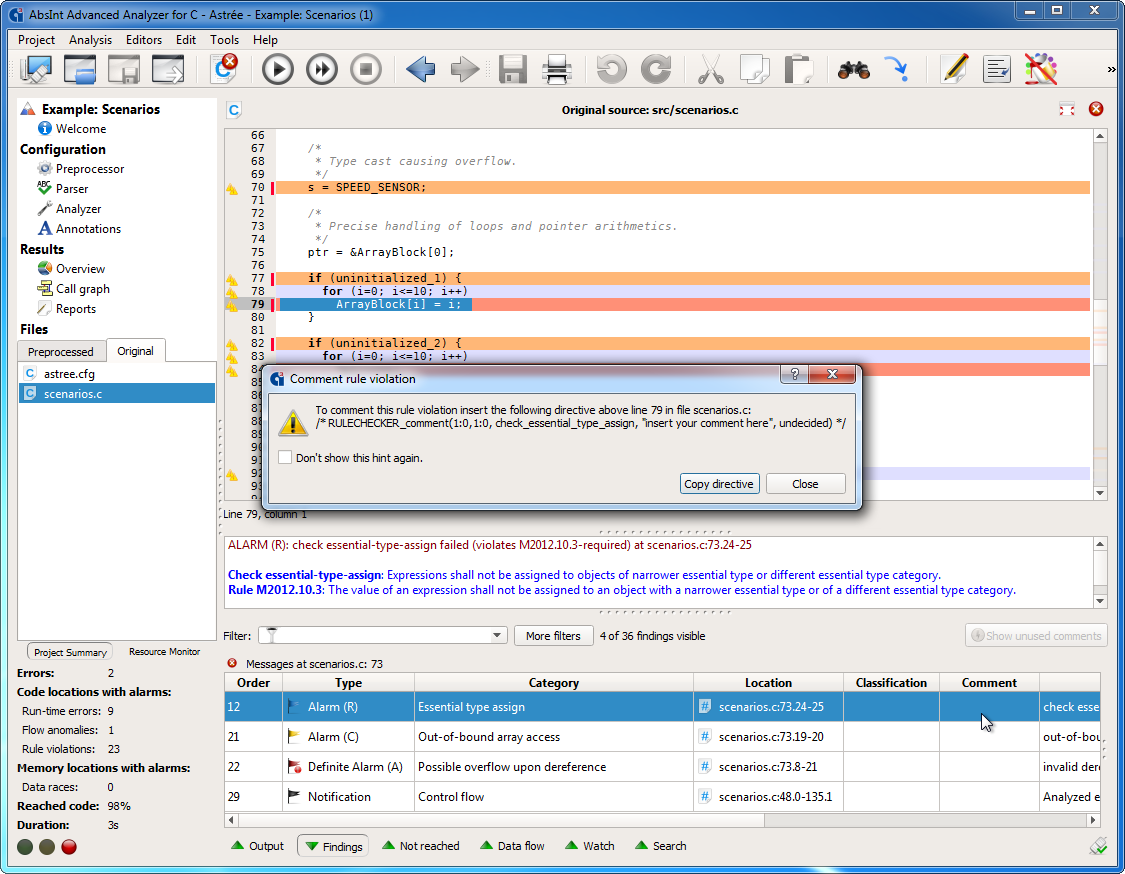
Task: Open the Project menu
Action: (x=36, y=39)
